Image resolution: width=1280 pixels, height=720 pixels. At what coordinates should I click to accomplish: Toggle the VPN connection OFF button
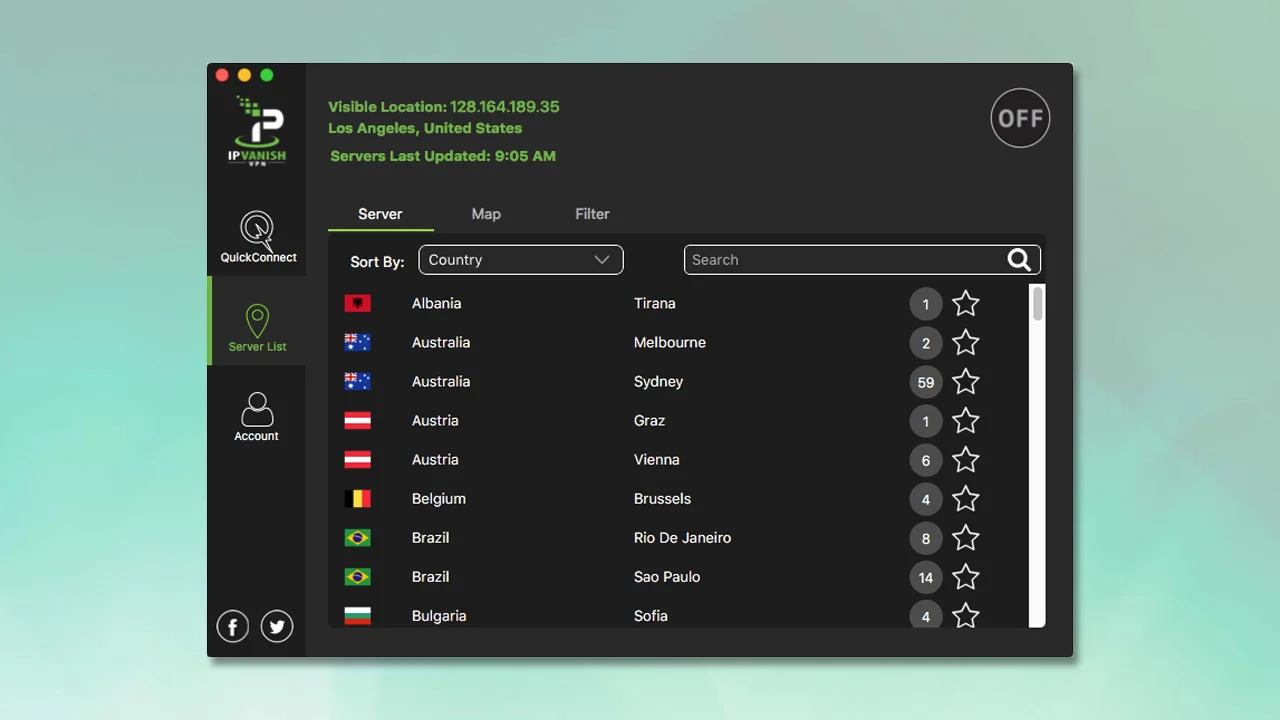click(x=1020, y=118)
